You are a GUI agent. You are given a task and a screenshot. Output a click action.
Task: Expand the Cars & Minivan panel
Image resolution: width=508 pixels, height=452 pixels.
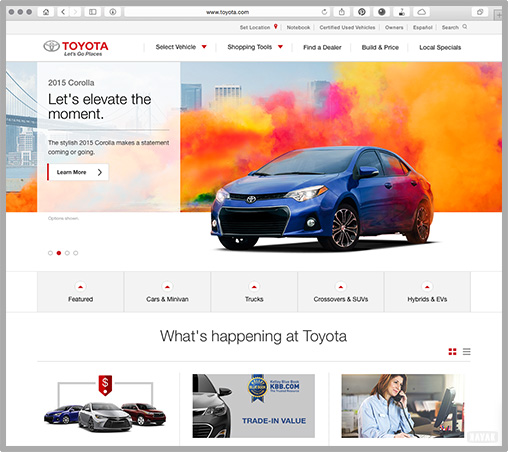[167, 292]
